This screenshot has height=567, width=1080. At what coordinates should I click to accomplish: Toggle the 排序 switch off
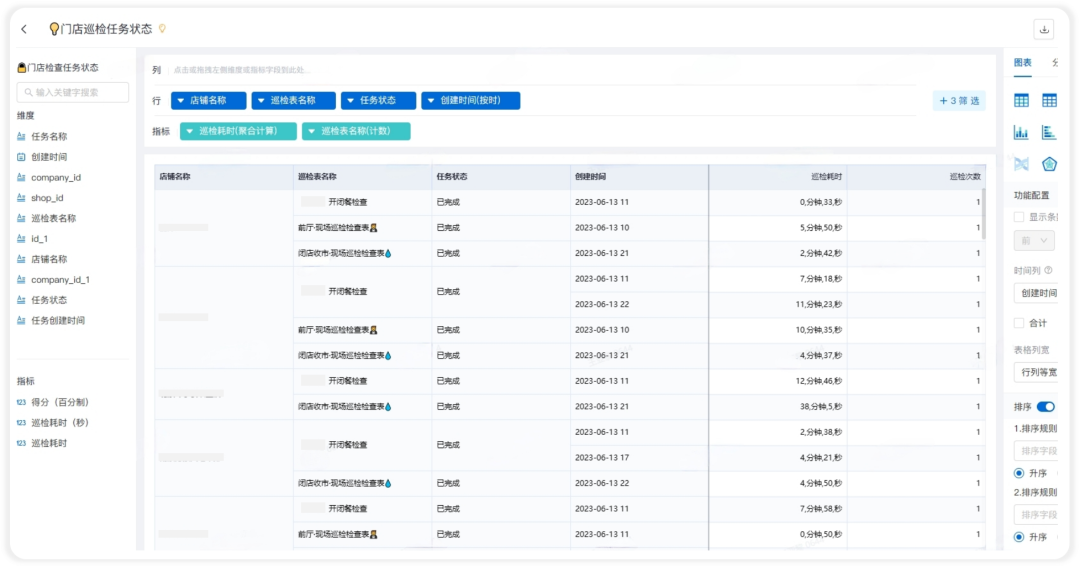[1046, 406]
